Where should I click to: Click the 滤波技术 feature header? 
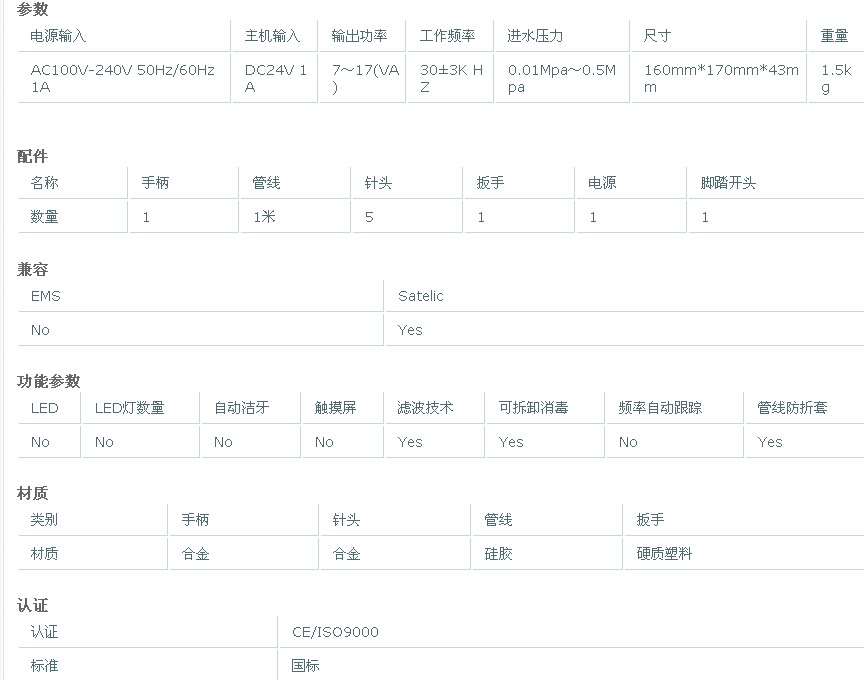(425, 408)
